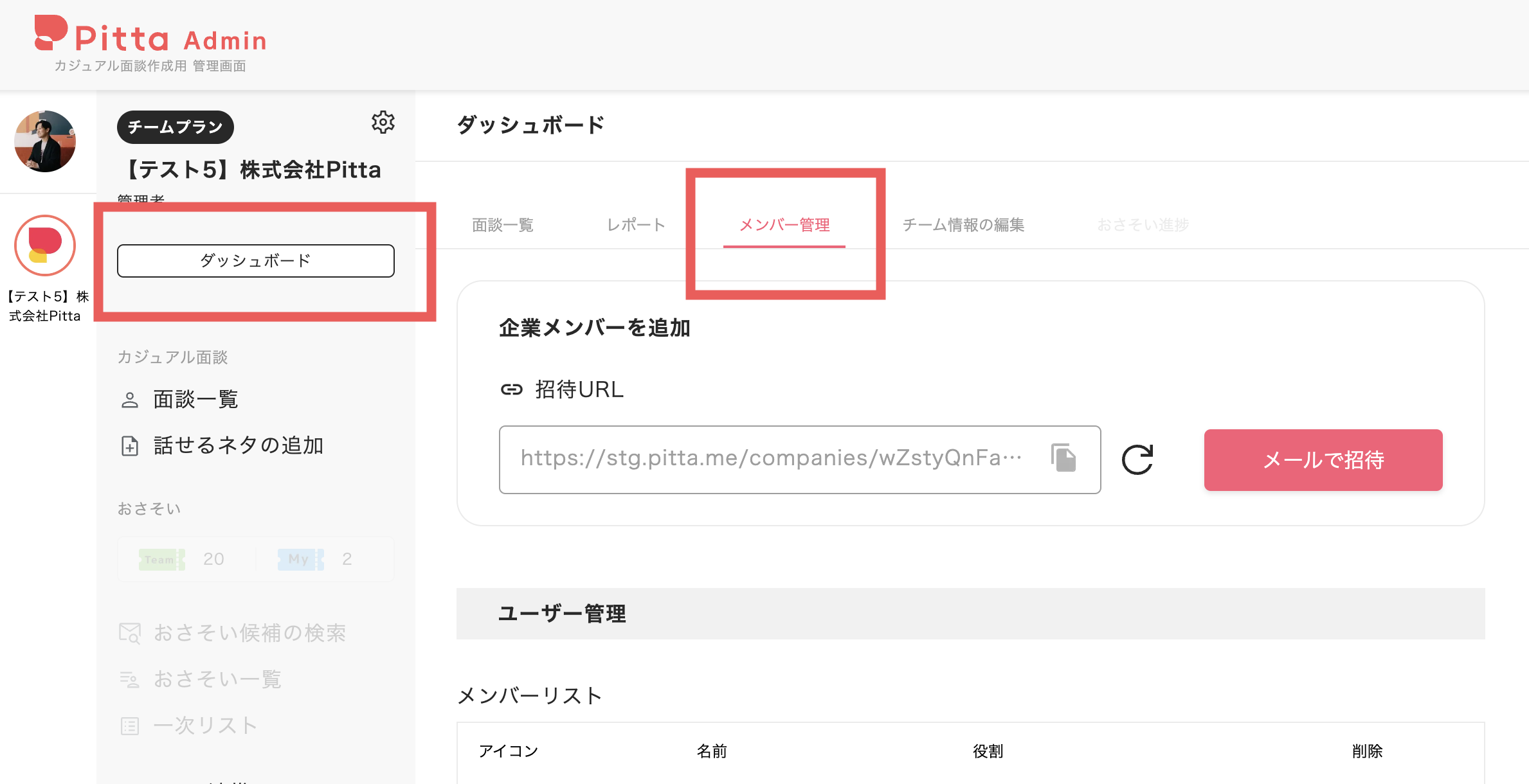Select the 面談一覧 tab
Screen dimensions: 1529x784
[x=503, y=225]
